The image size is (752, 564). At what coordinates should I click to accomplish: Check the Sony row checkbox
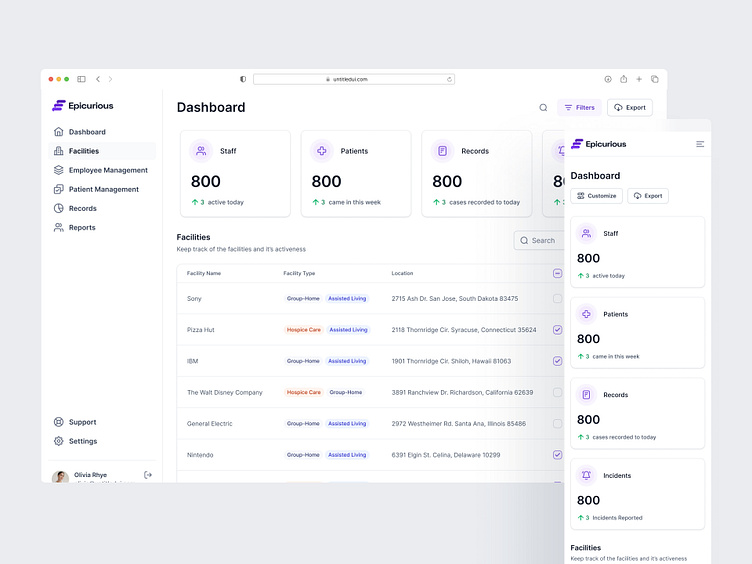tap(557, 298)
